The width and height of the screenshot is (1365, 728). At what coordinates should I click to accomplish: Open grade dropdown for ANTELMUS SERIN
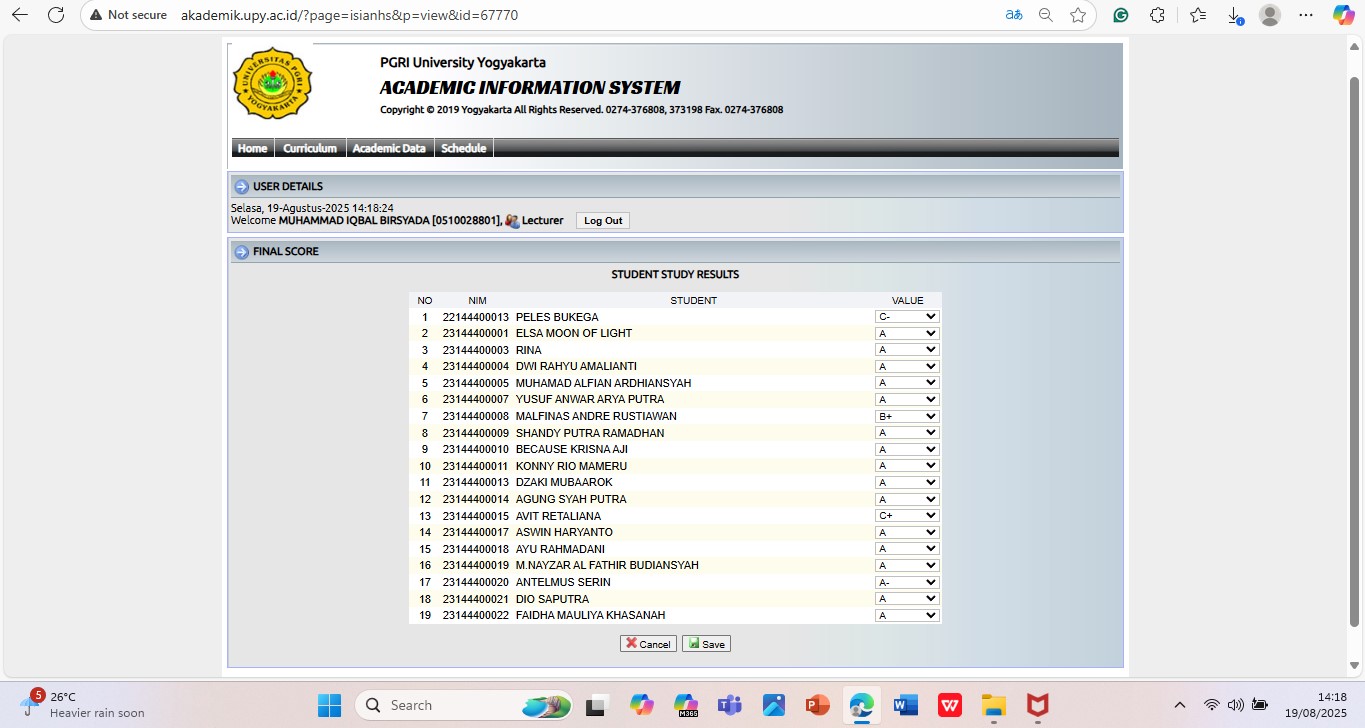[x=907, y=582]
